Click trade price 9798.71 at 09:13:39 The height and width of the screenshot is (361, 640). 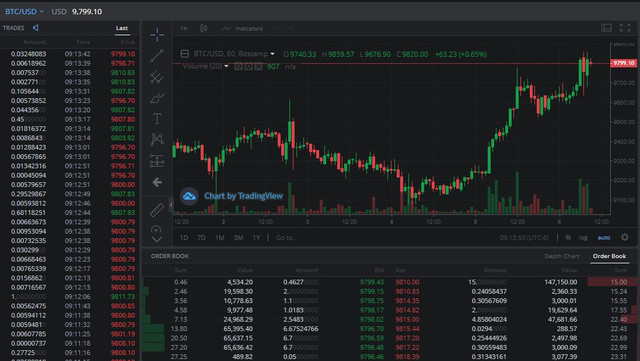coord(122,63)
